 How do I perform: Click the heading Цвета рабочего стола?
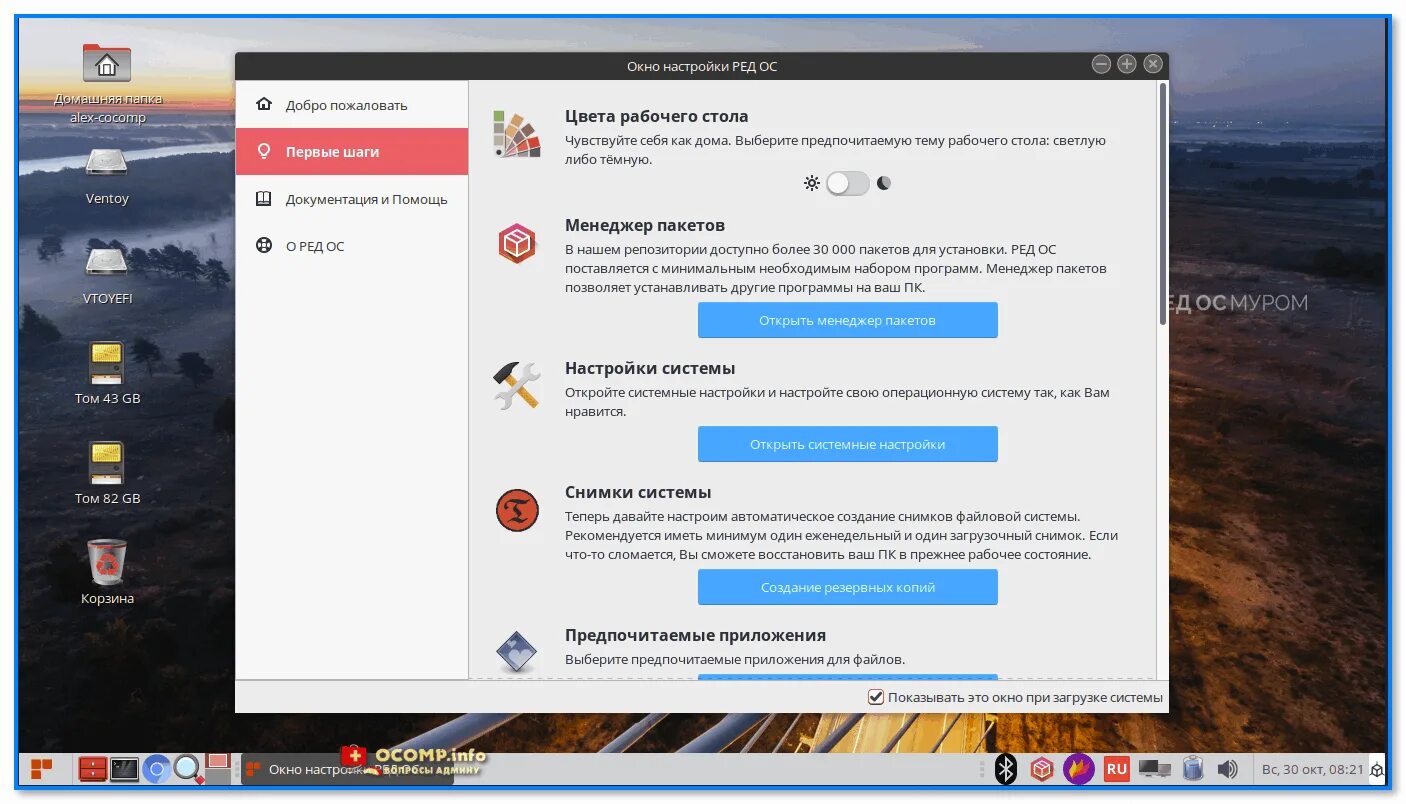pos(656,116)
